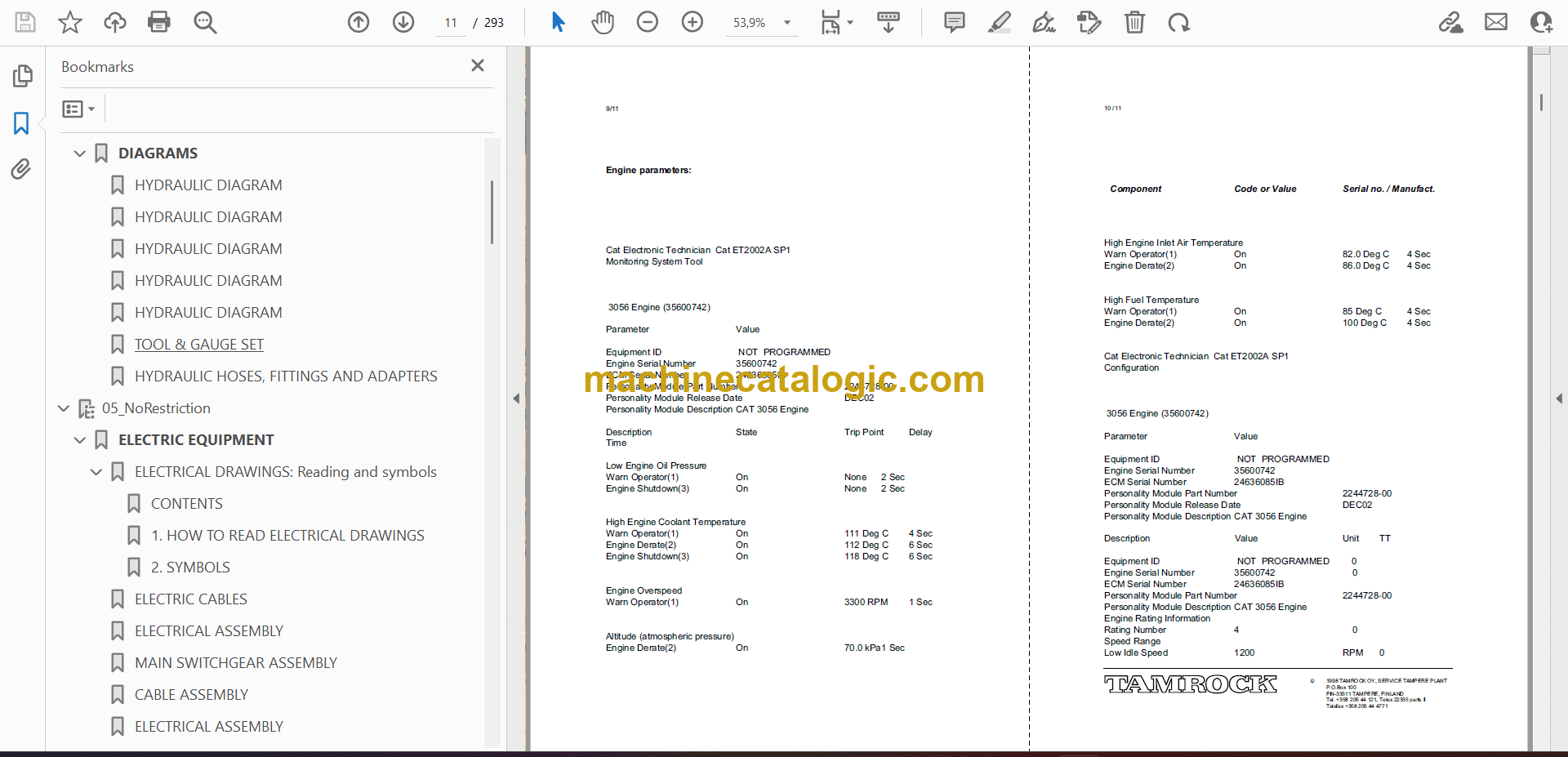Delete with the trash can icon
This screenshot has width=1568, height=757.
pos(1134,22)
